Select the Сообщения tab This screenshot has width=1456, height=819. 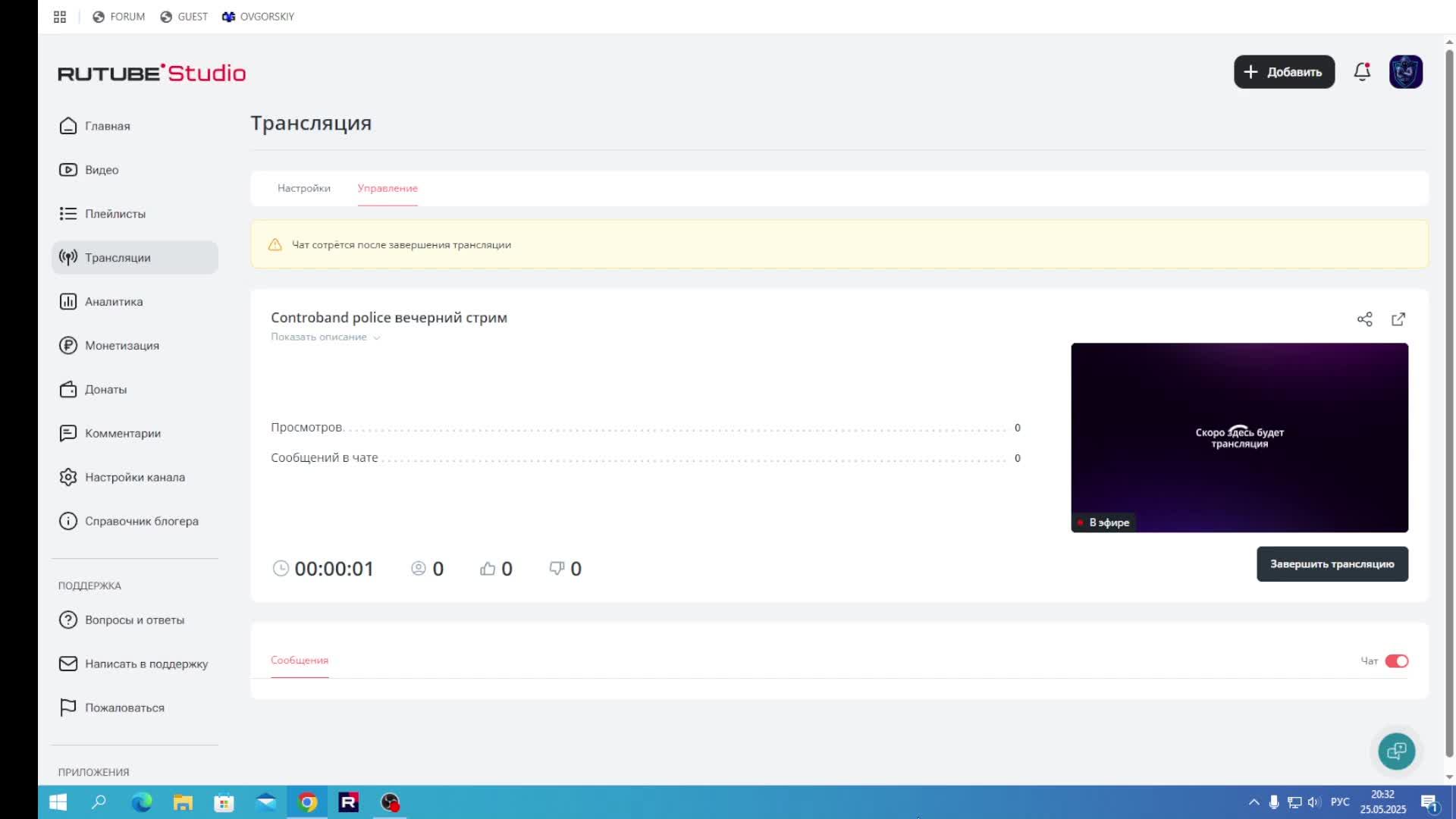(x=300, y=661)
